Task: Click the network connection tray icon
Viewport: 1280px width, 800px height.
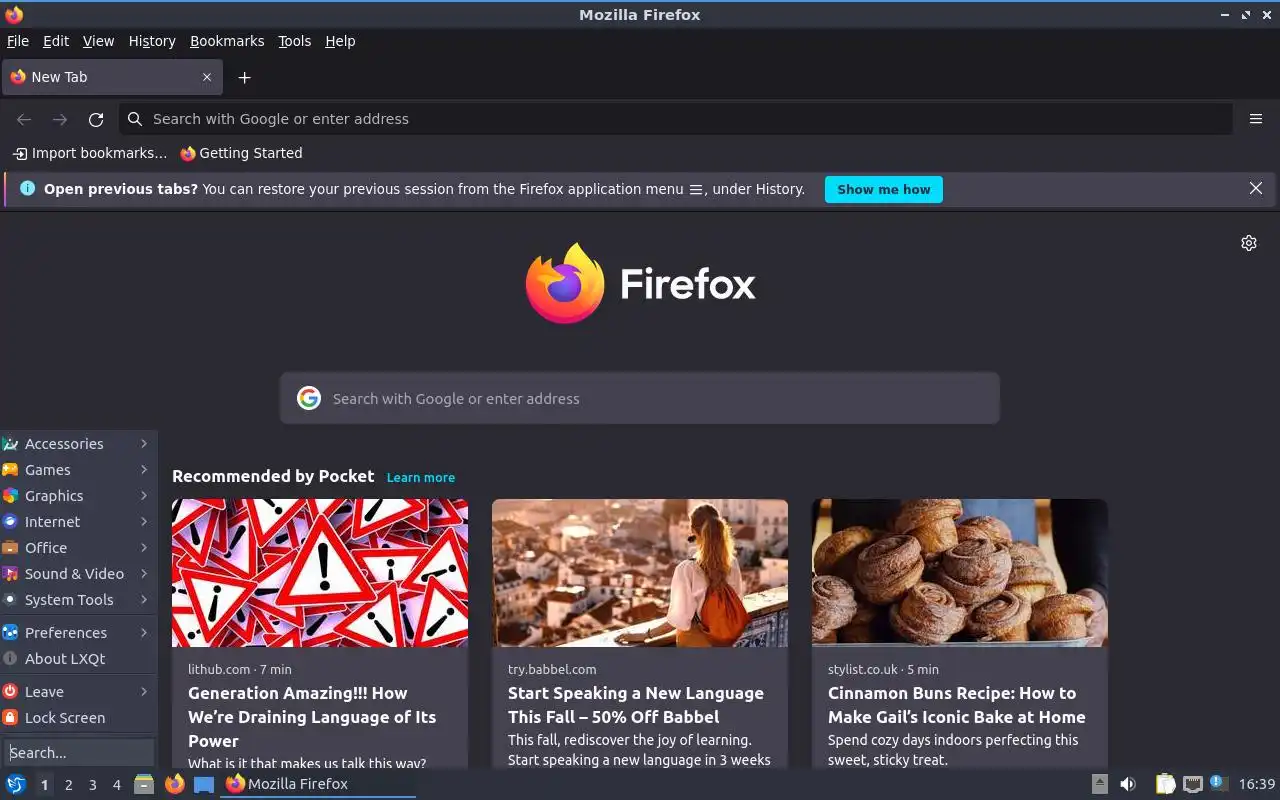Action: [x=1192, y=784]
